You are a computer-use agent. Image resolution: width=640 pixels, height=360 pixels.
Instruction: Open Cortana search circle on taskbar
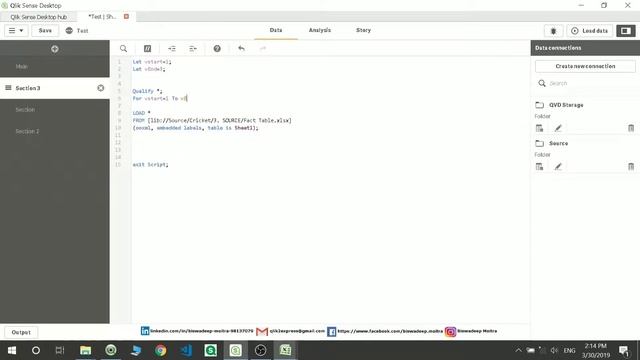coord(36,350)
